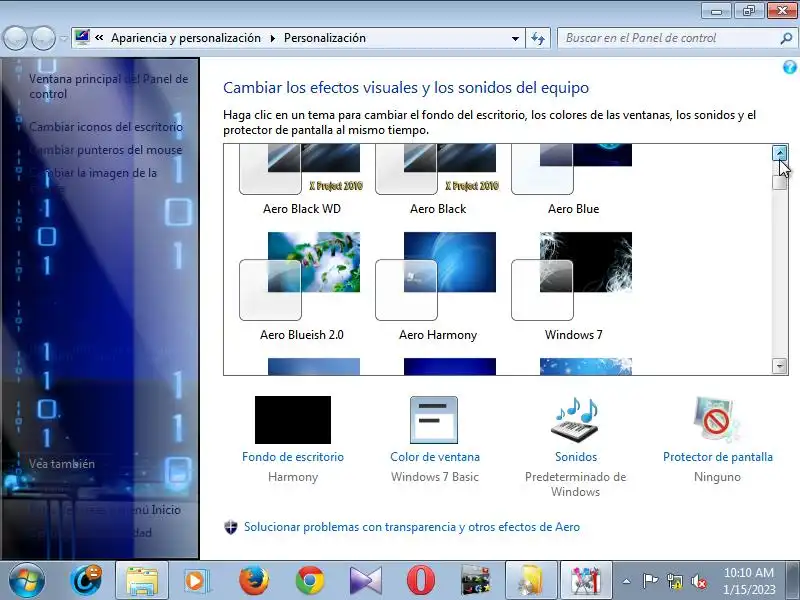Click the Personalización breadcrumb
This screenshot has width=800, height=600.
coord(325,38)
